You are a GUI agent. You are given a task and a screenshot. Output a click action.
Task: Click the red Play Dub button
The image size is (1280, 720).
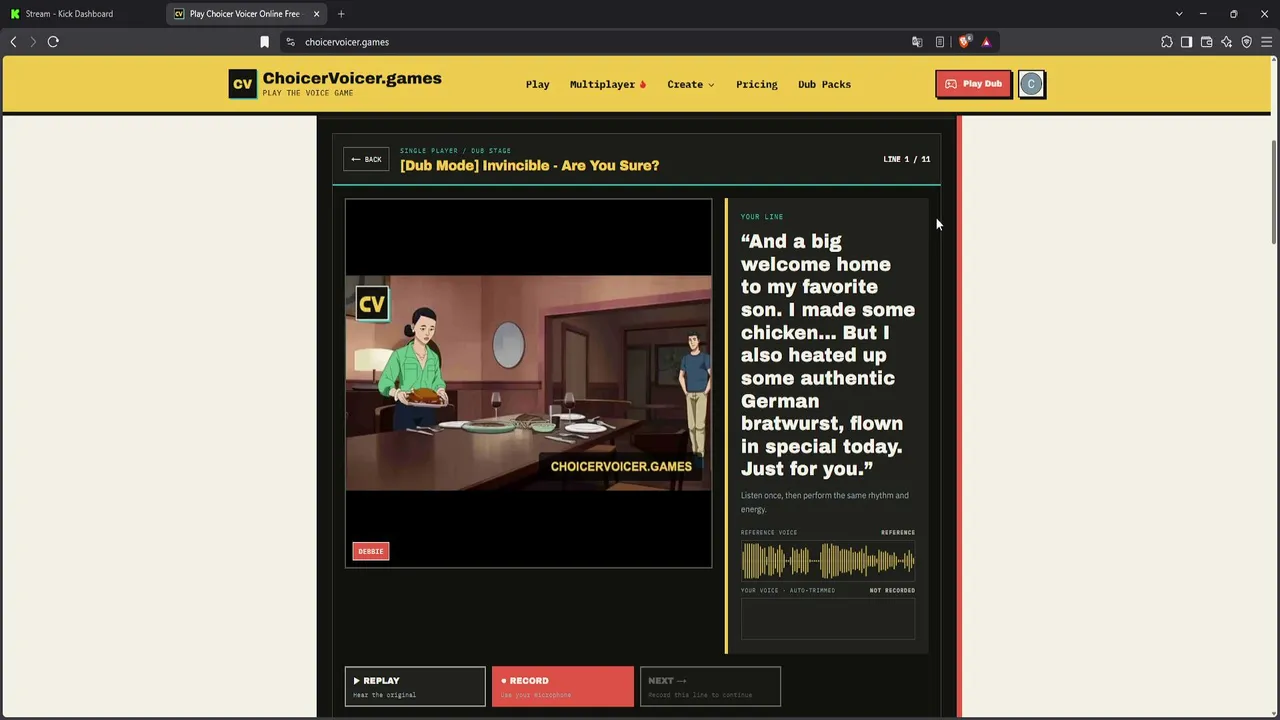[x=973, y=84]
